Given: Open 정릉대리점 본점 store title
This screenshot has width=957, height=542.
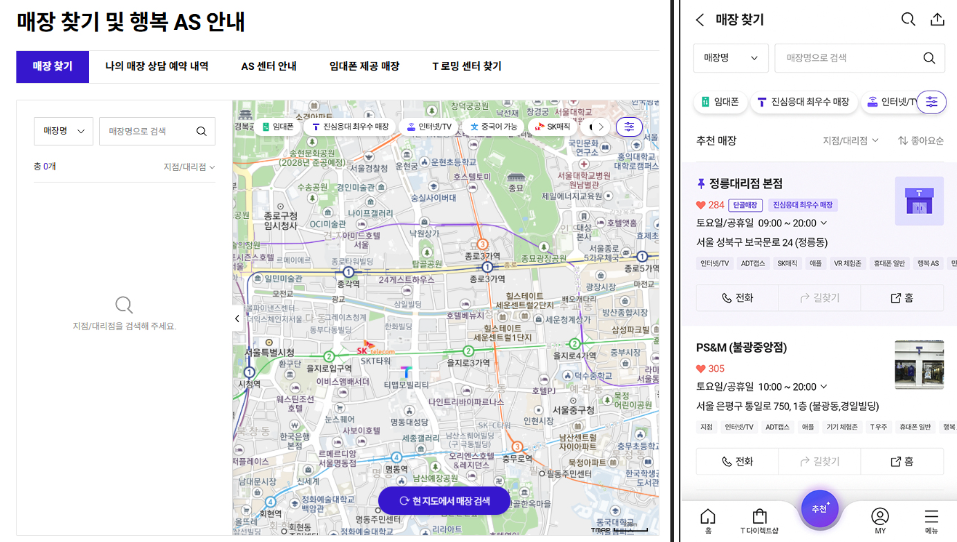Looking at the screenshot, I should click(x=745, y=183).
